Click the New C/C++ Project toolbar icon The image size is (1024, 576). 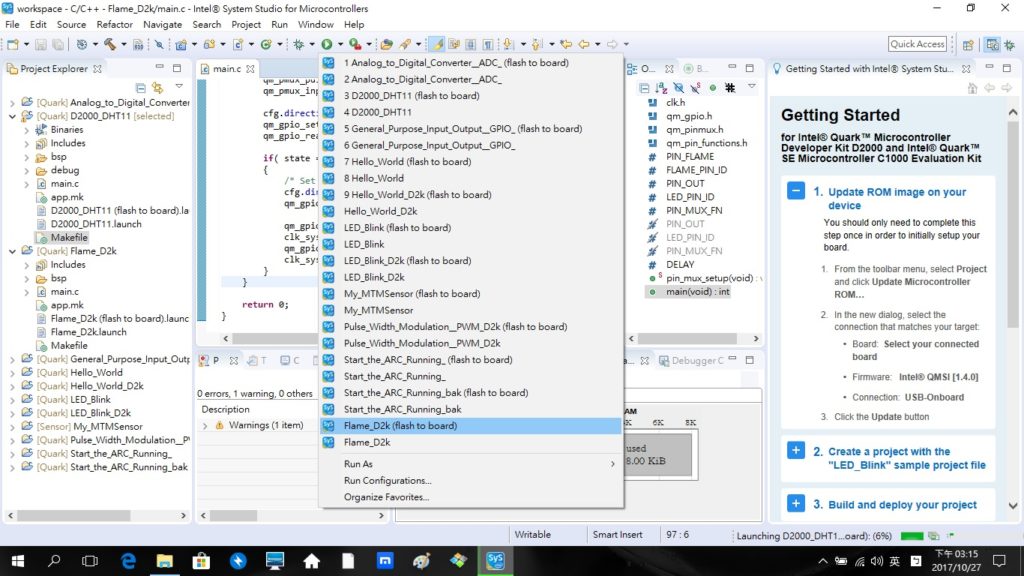(181, 44)
